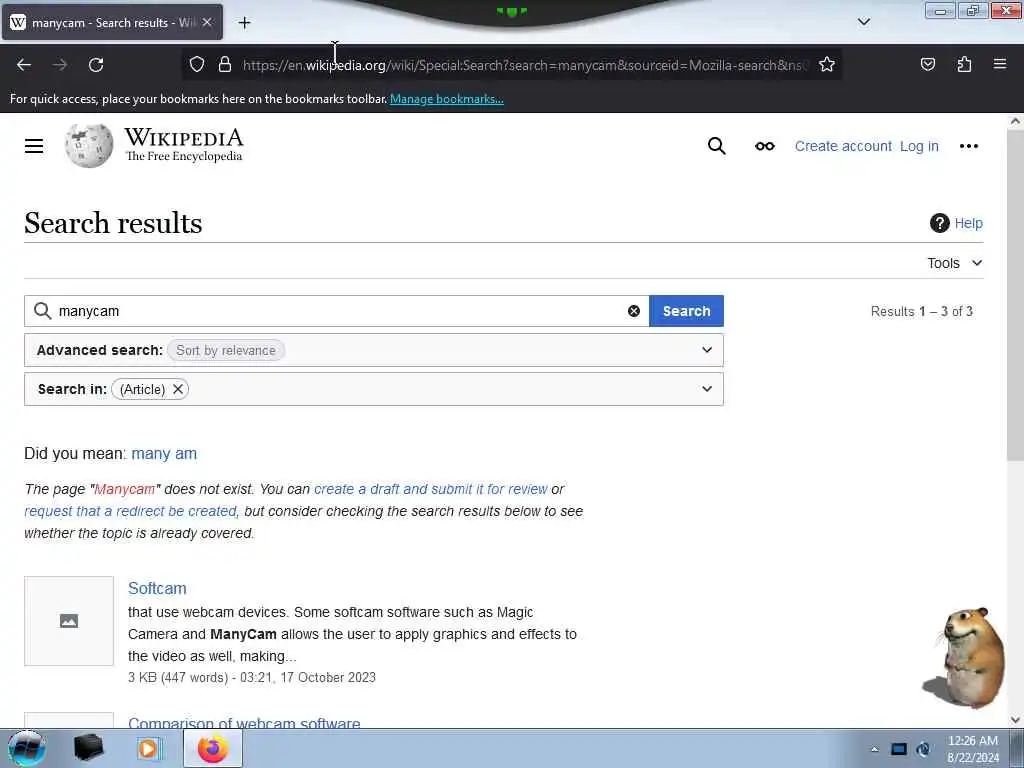1024x768 pixels.
Task: Open the three-dot personal tools menu
Action: (968, 146)
